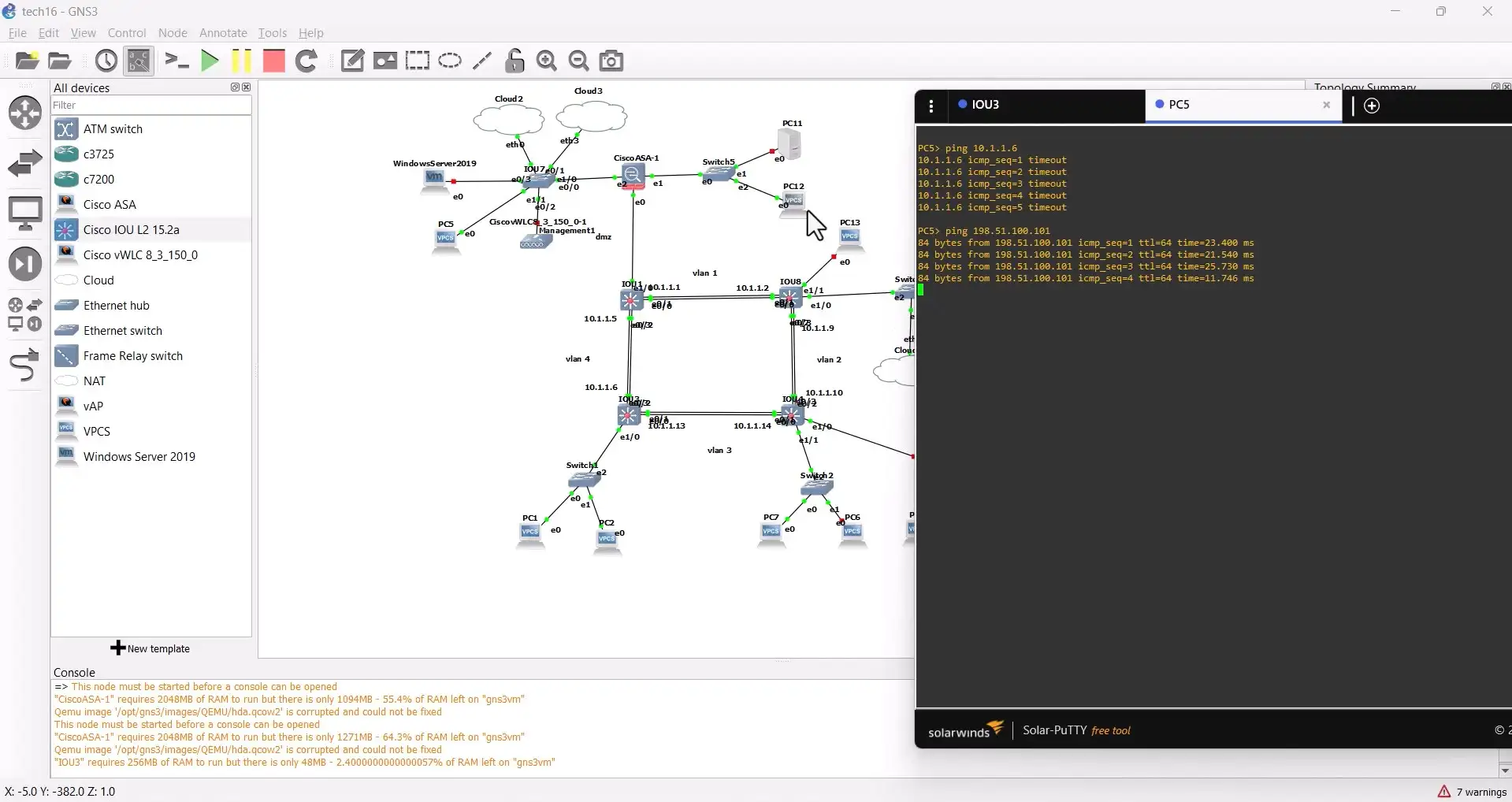Select the Start all nodes icon
Viewport: 1512px width, 802px height.
[x=210, y=61]
